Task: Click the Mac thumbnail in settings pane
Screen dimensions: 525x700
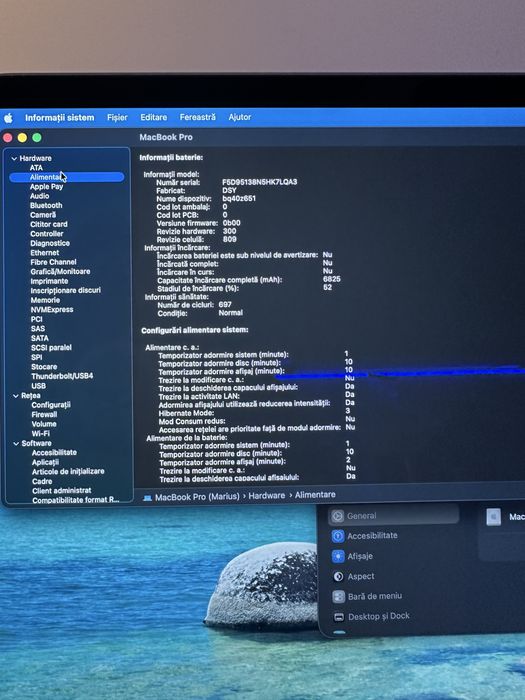Action: [x=493, y=517]
